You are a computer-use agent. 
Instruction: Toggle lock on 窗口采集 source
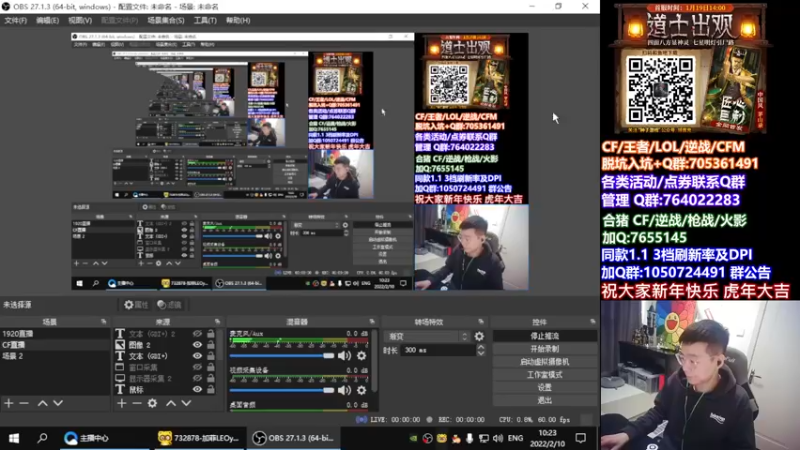tap(211, 367)
